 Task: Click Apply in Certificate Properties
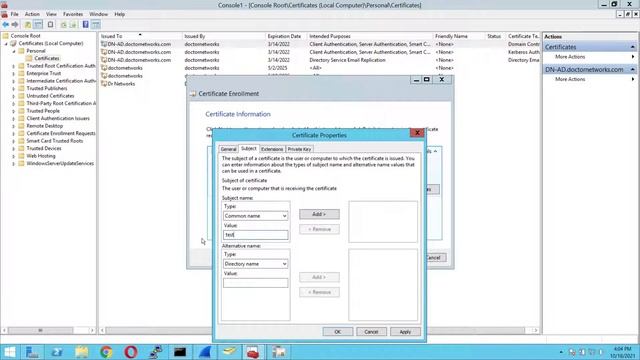coord(405,332)
